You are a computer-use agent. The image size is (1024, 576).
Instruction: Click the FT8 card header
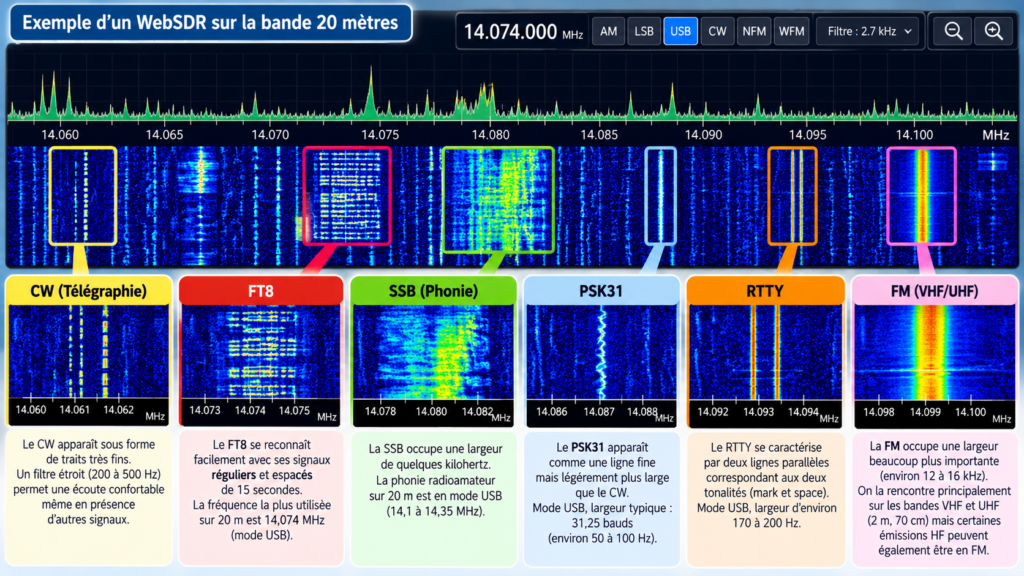261,291
